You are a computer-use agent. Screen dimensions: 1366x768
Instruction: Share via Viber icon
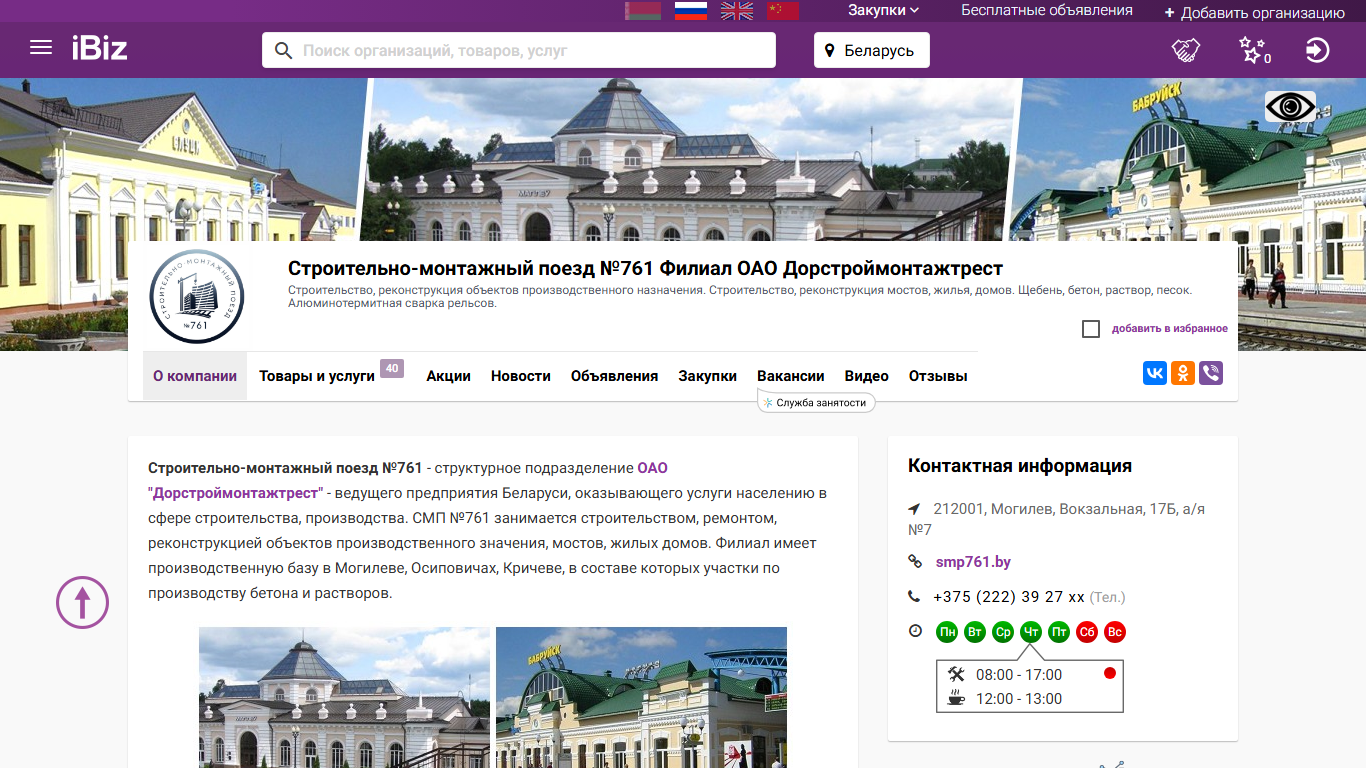[1211, 373]
